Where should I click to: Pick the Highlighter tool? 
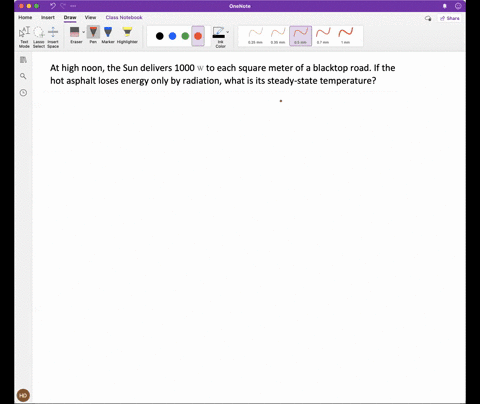[127, 35]
